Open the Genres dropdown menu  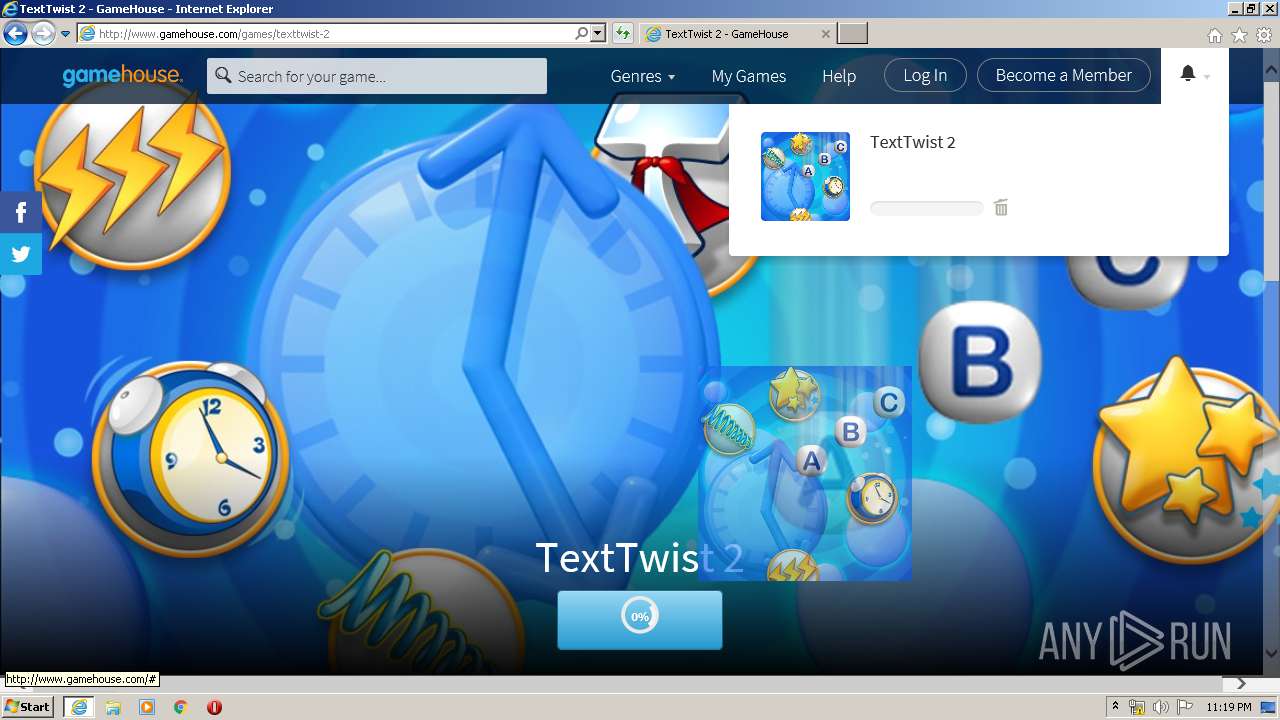coord(643,76)
